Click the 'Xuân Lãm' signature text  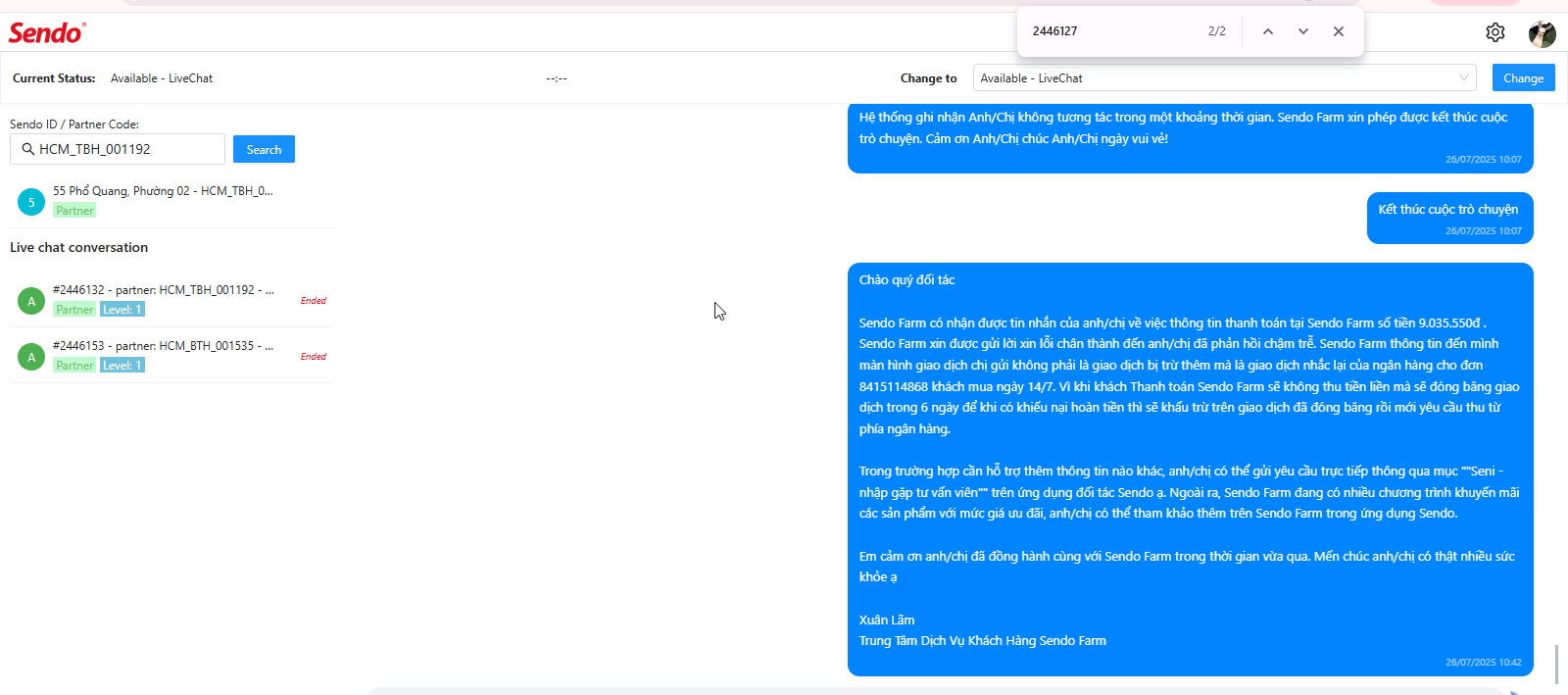pyautogui.click(x=887, y=621)
